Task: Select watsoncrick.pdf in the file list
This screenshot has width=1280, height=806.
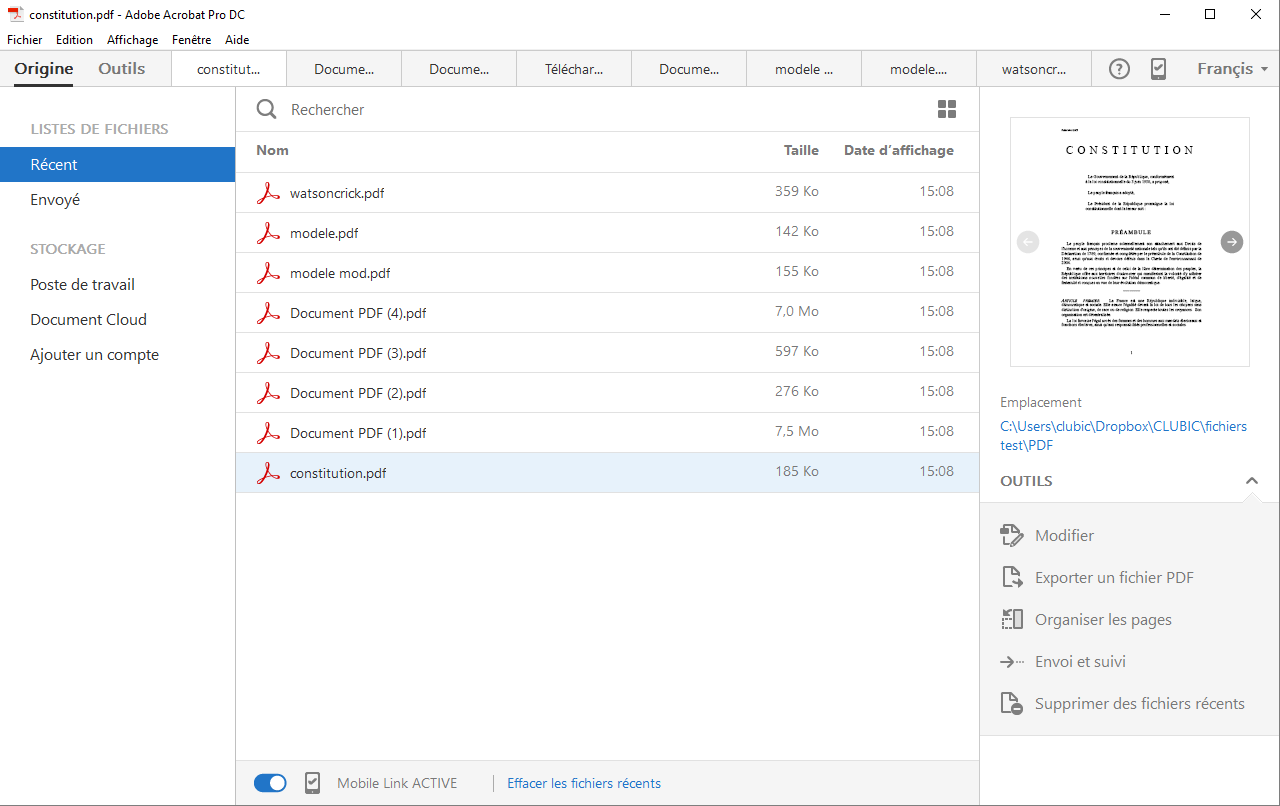Action: tap(337, 193)
